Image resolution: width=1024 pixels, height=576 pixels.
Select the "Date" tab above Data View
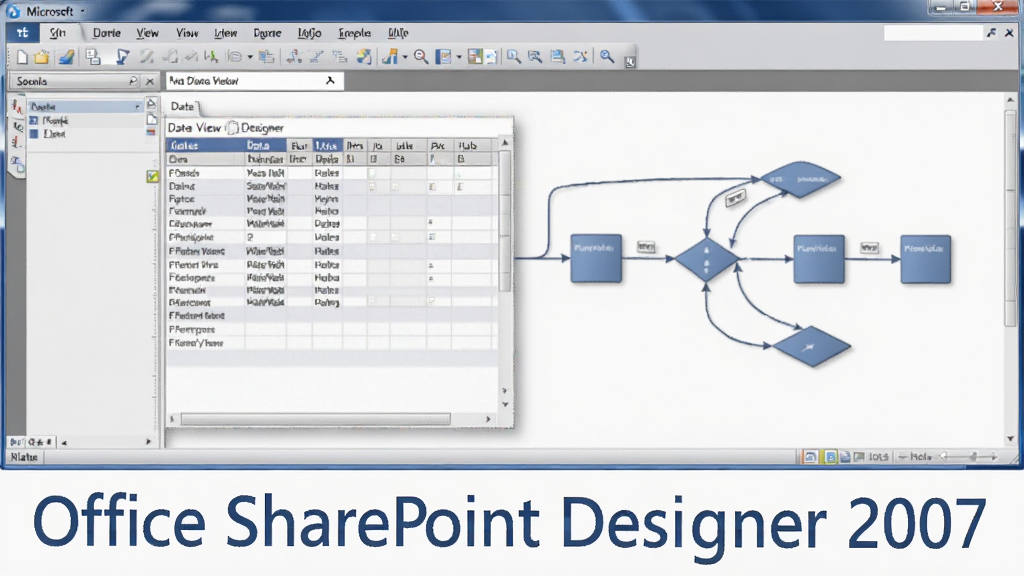(x=182, y=106)
